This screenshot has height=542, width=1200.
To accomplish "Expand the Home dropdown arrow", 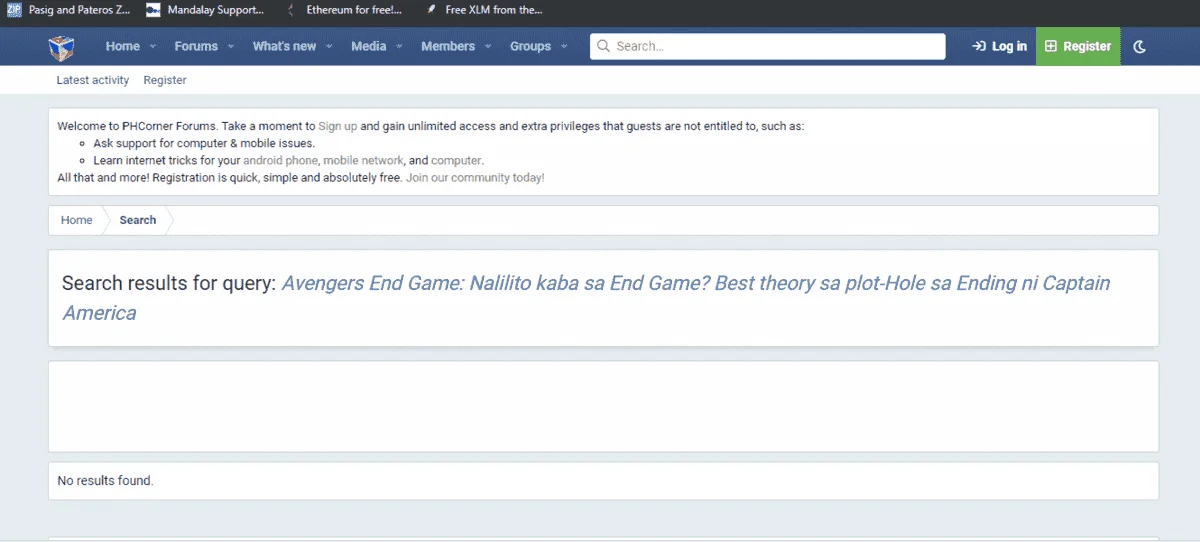I will (x=153, y=46).
